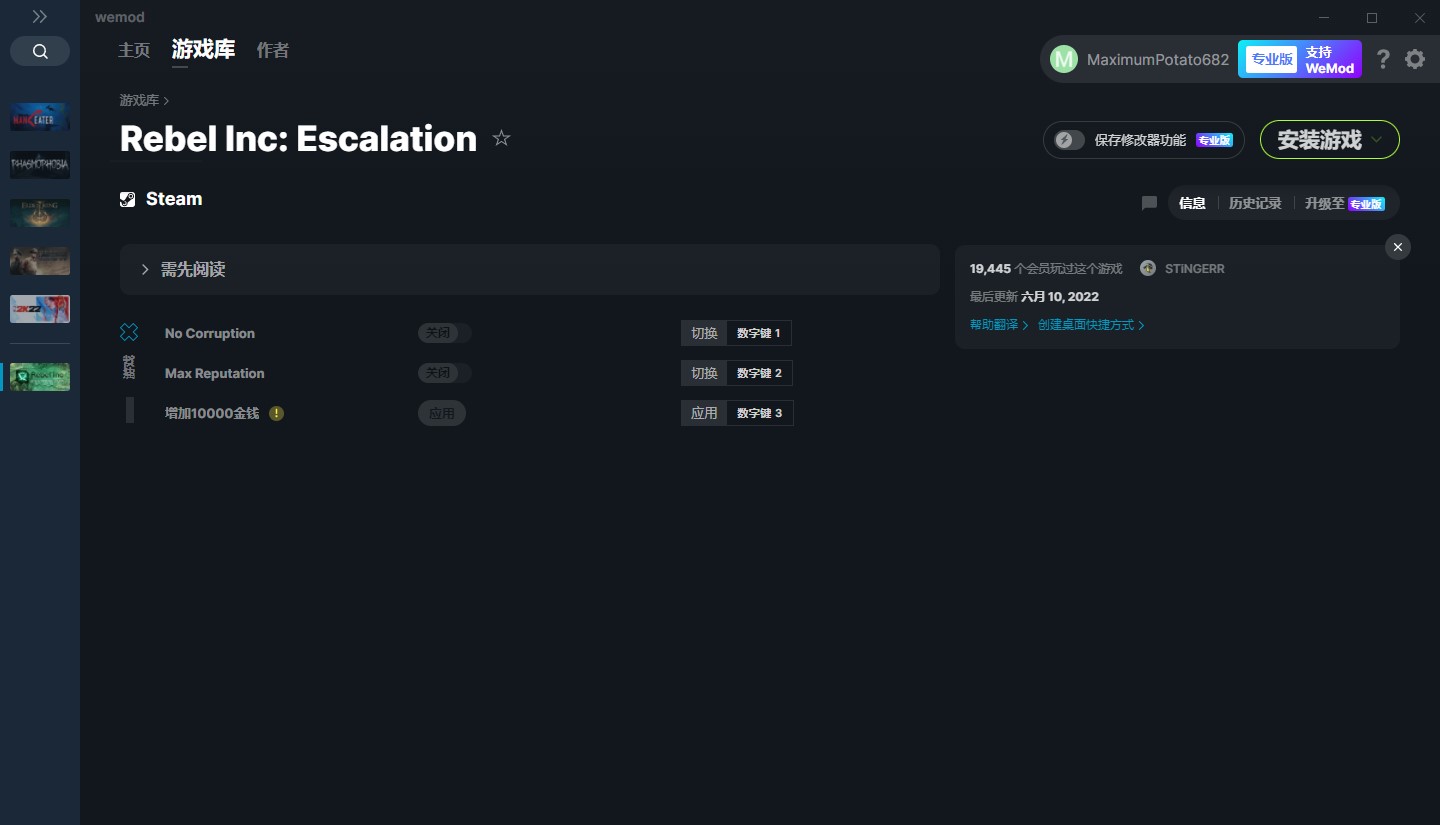Open help question mark icon

pyautogui.click(x=1383, y=59)
